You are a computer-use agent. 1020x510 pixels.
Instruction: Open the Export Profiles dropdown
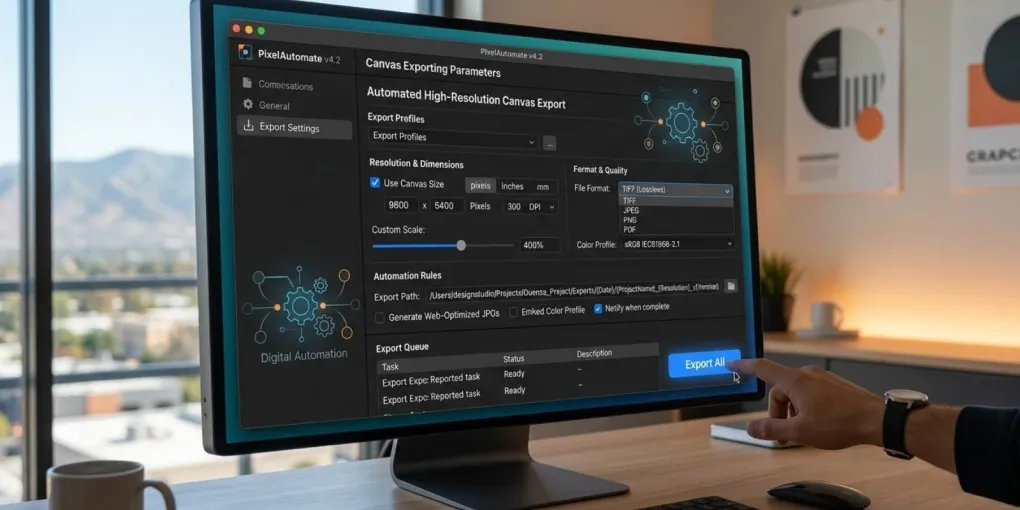[x=453, y=139]
